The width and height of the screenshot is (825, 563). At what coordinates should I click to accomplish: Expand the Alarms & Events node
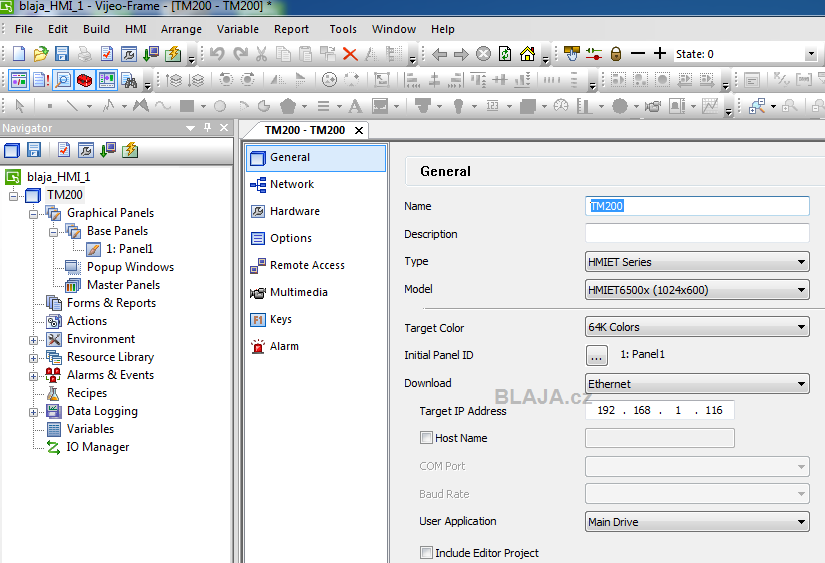pos(33,376)
